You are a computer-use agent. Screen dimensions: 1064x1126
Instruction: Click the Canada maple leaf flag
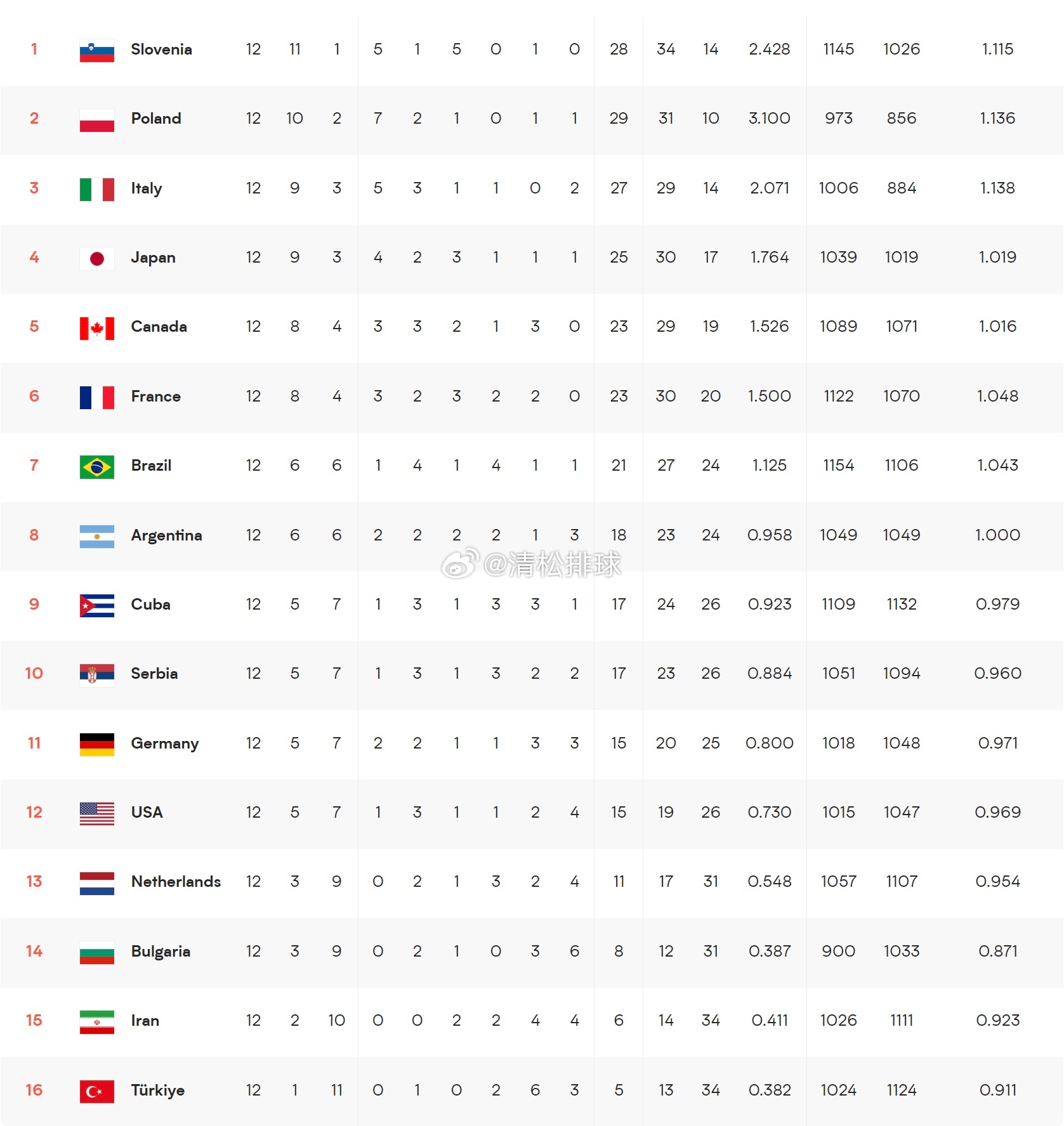point(97,327)
